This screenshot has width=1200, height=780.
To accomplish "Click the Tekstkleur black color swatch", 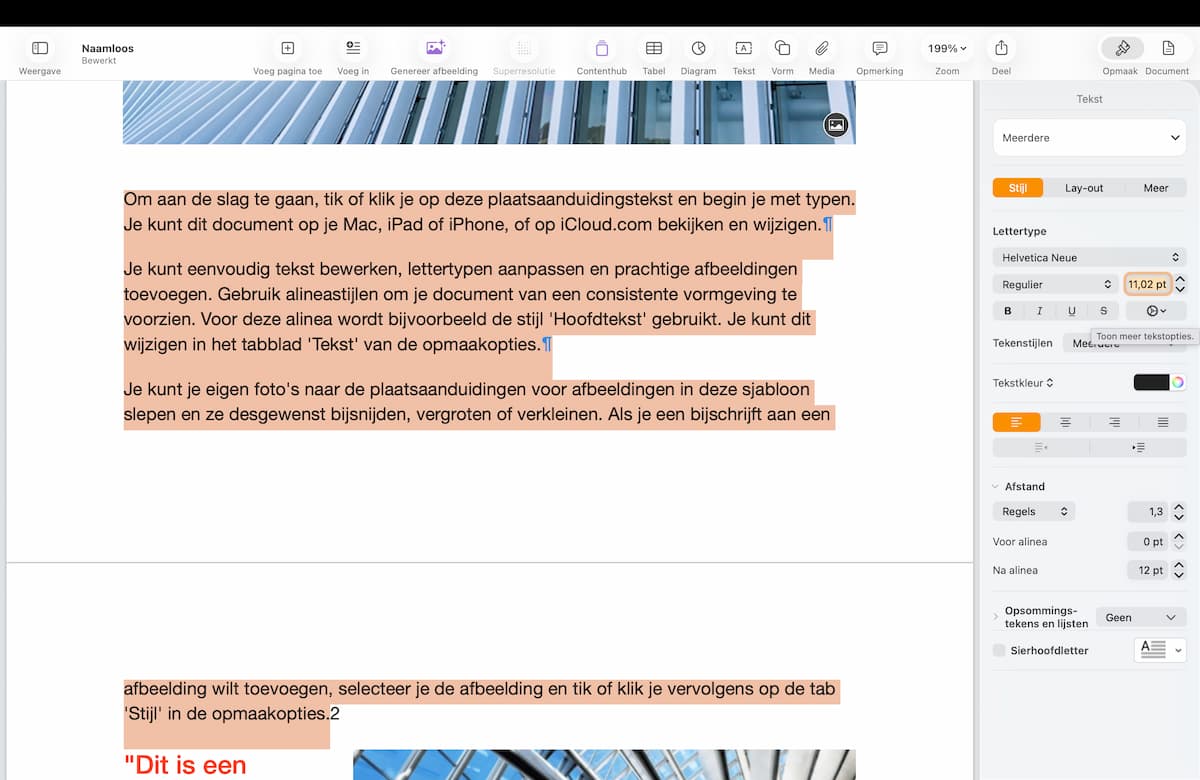I will 1151,382.
